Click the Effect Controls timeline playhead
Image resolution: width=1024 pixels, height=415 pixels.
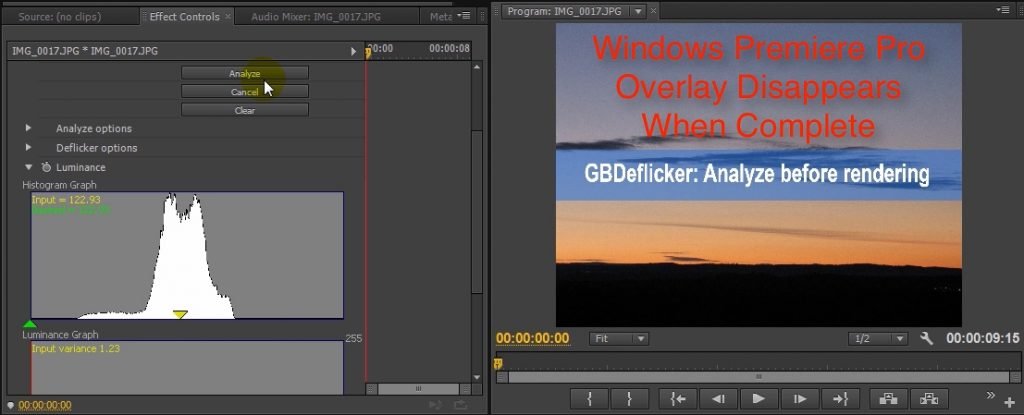[x=368, y=52]
